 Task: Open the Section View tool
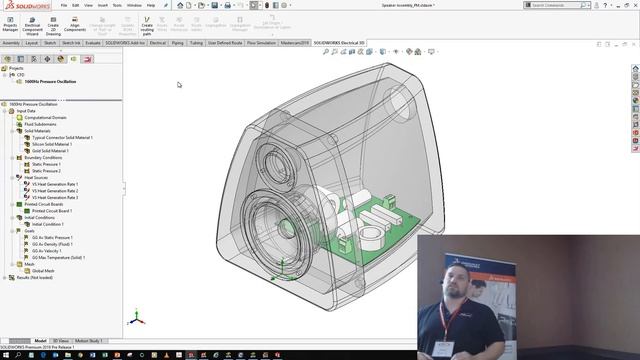pyautogui.click(x=352, y=52)
